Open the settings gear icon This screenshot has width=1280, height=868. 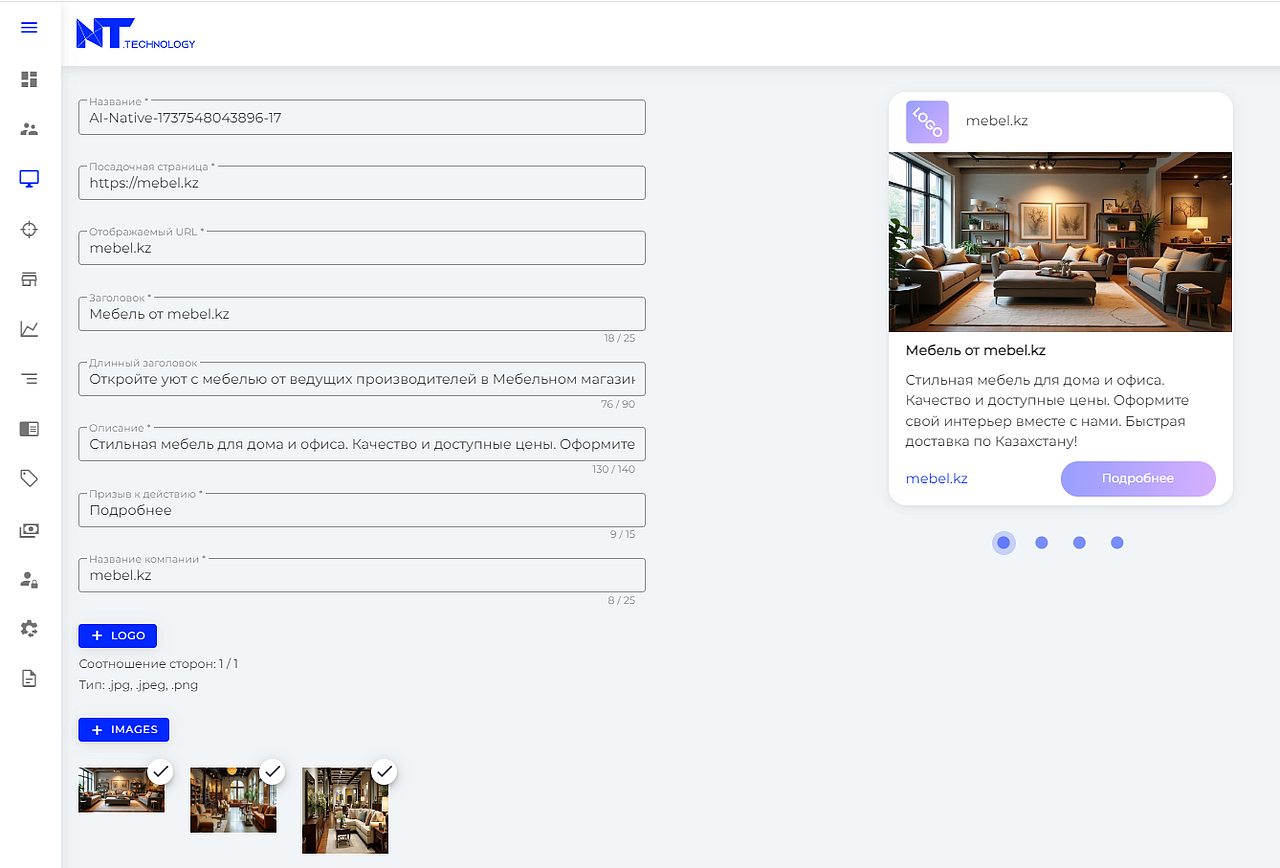click(x=29, y=628)
